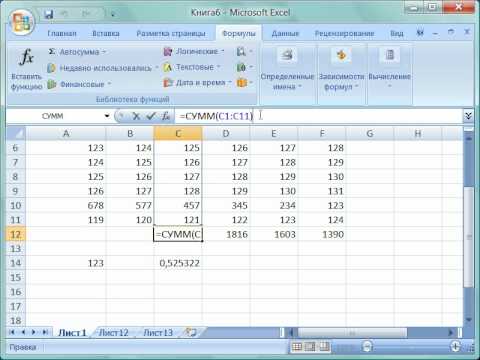
Task: Click the vertical scrollbar down arrow
Action: point(469,320)
